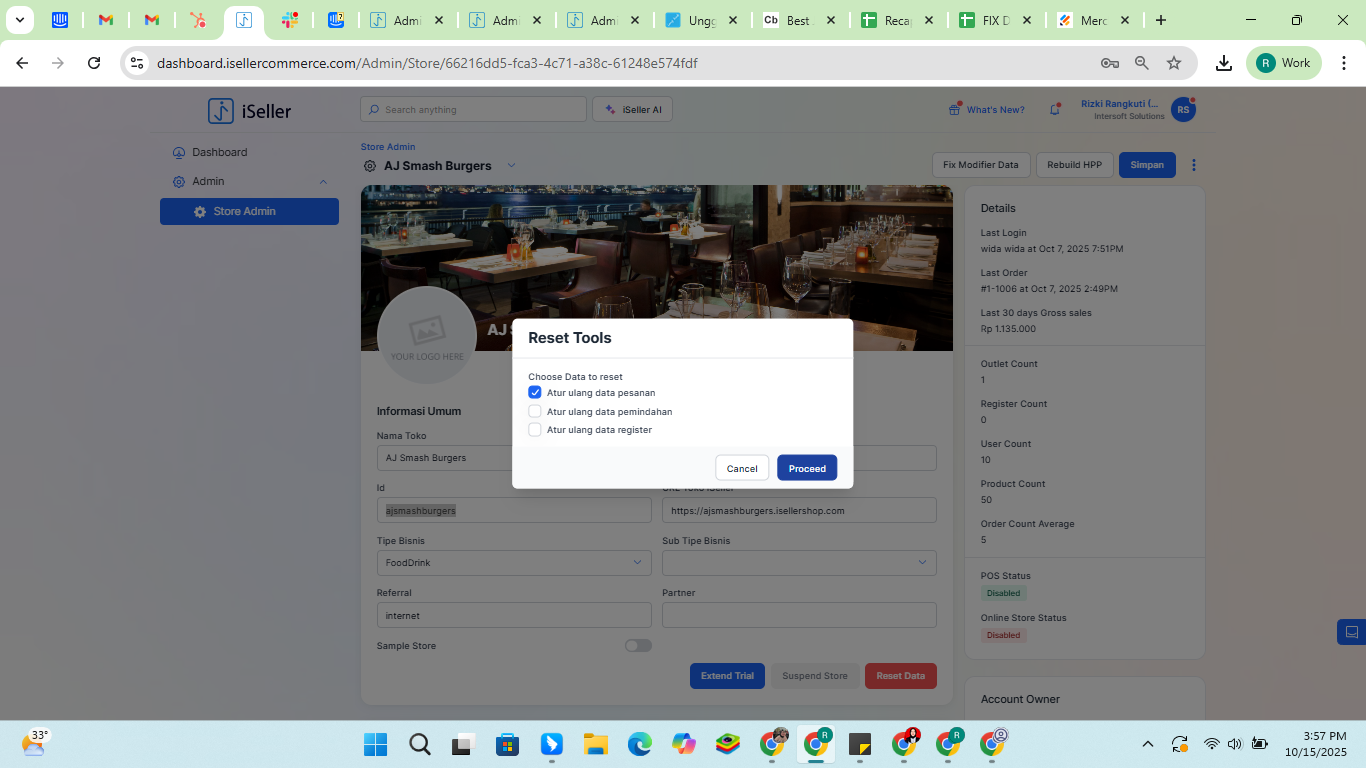The height and width of the screenshot is (768, 1366).
Task: Click the RS user avatar
Action: [1183, 110]
